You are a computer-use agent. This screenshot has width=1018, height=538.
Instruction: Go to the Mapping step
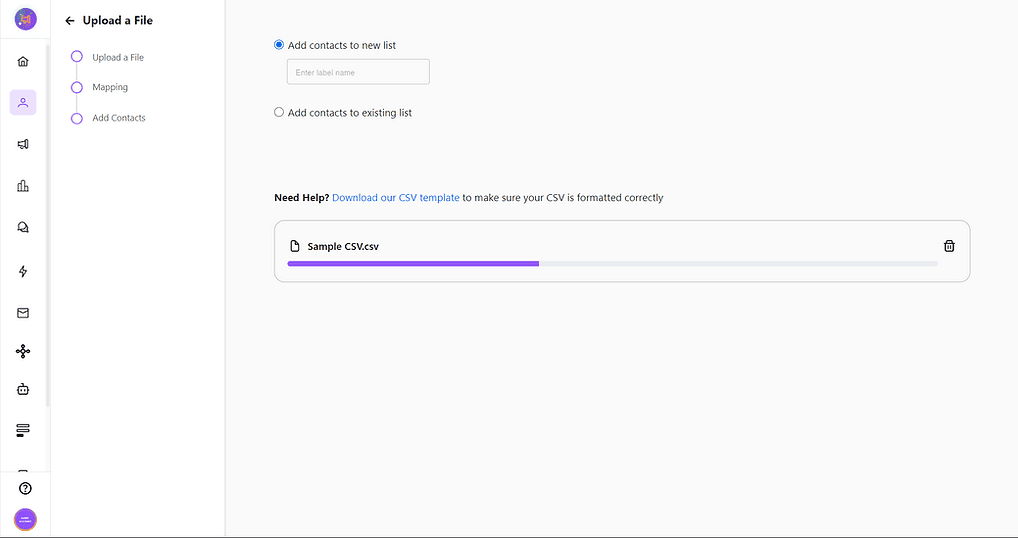pos(110,87)
